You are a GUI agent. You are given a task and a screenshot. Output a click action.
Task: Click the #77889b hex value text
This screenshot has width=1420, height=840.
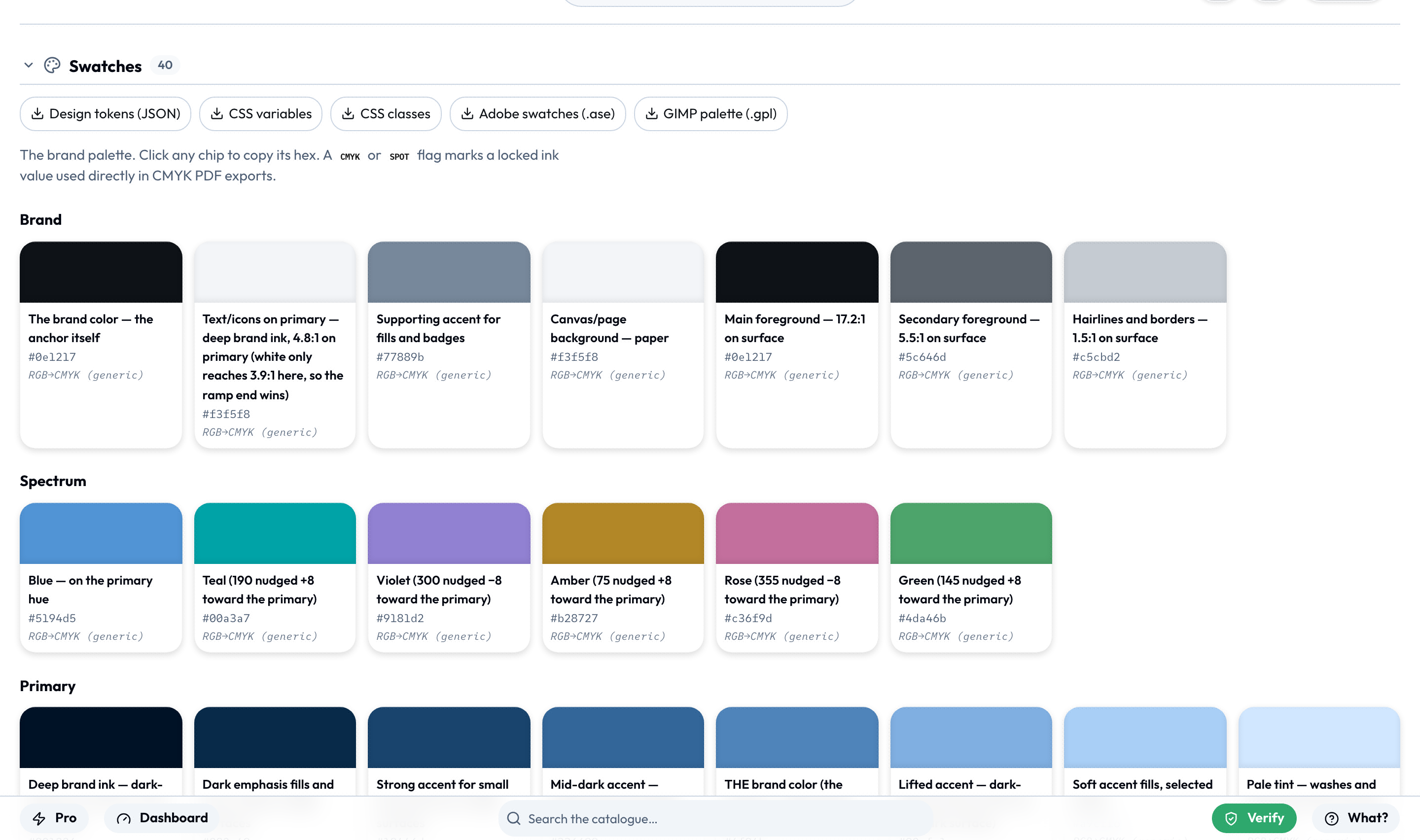pyautogui.click(x=400, y=357)
